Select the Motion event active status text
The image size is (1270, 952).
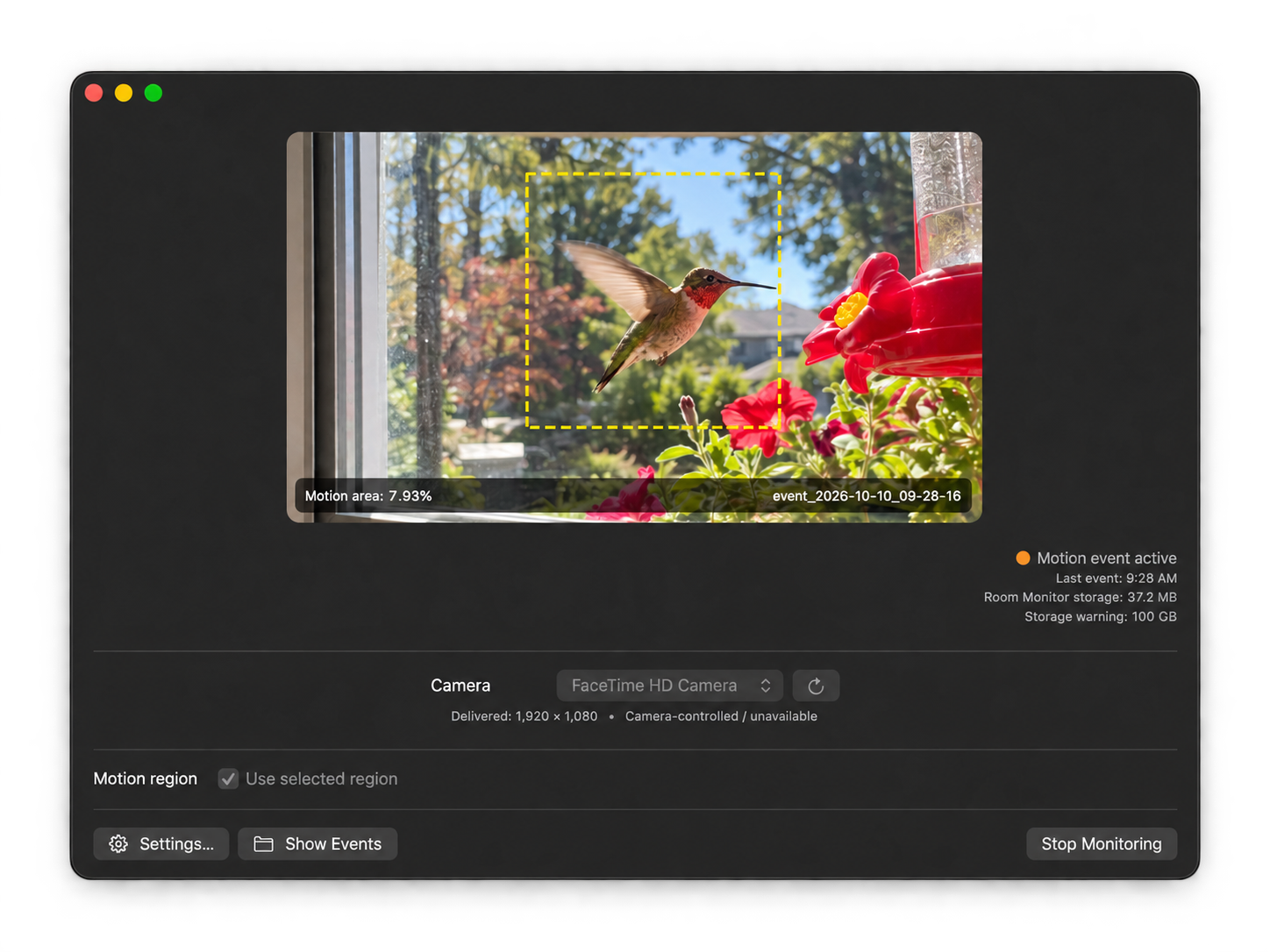[x=1107, y=558]
